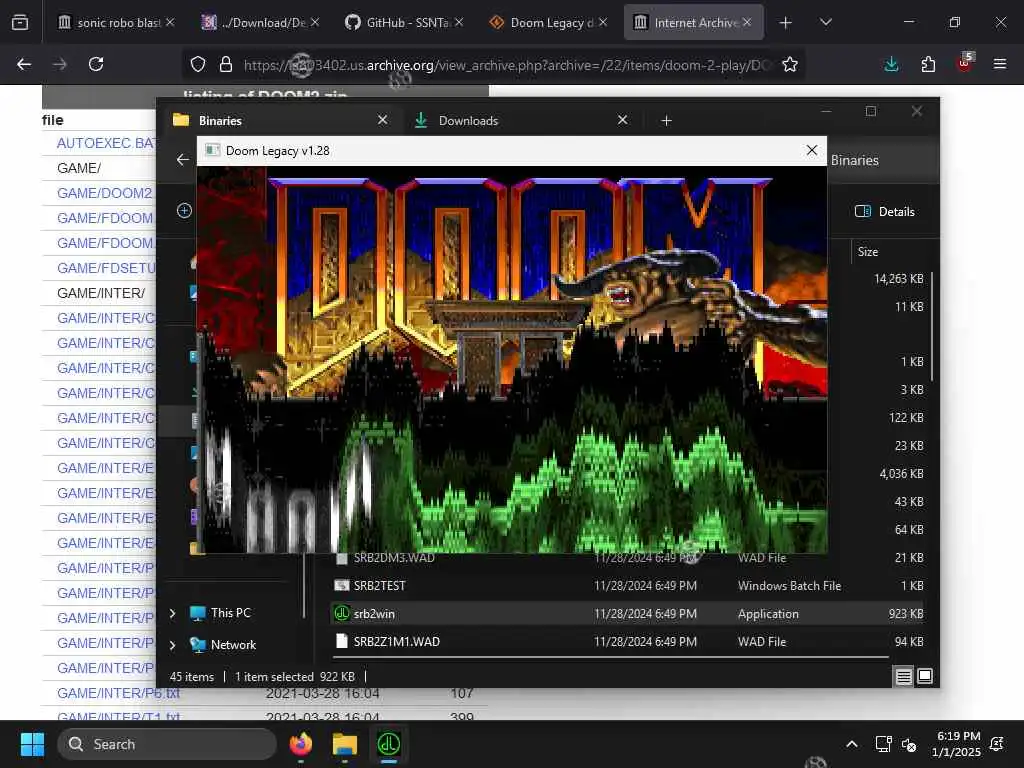Click the archive.org URL field

click(x=506, y=65)
